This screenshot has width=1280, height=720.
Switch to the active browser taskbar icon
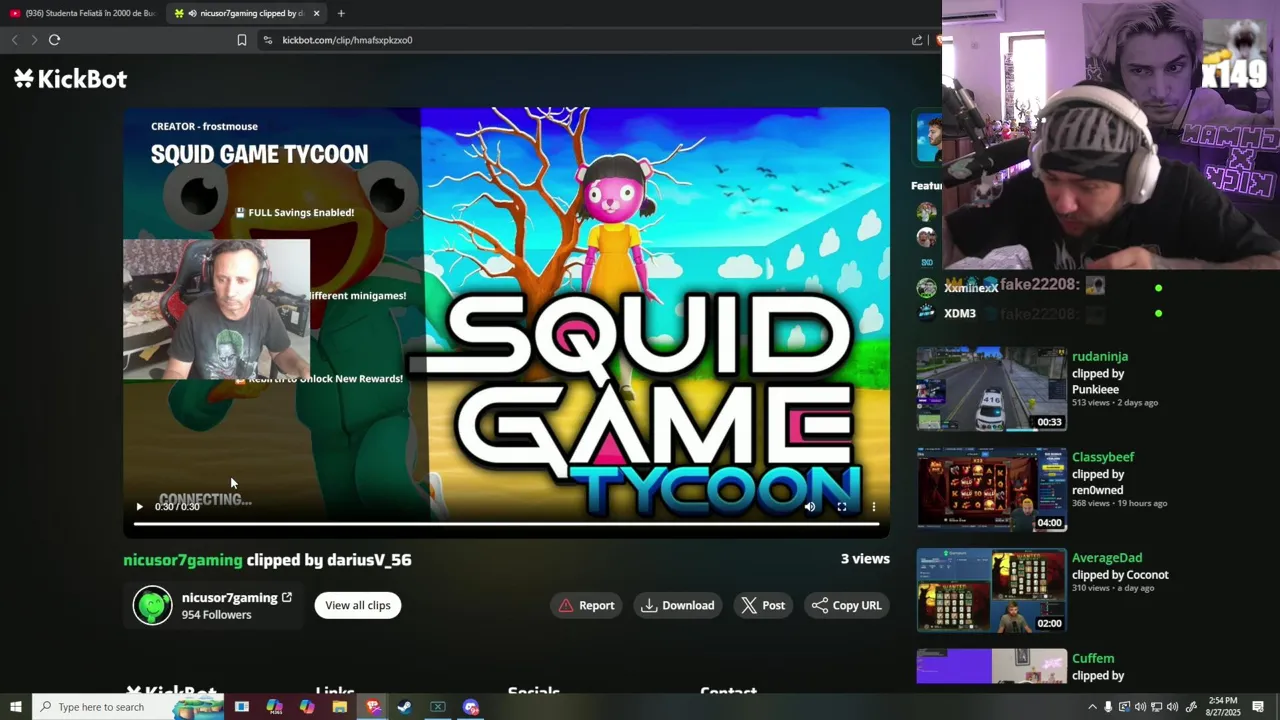(373, 707)
